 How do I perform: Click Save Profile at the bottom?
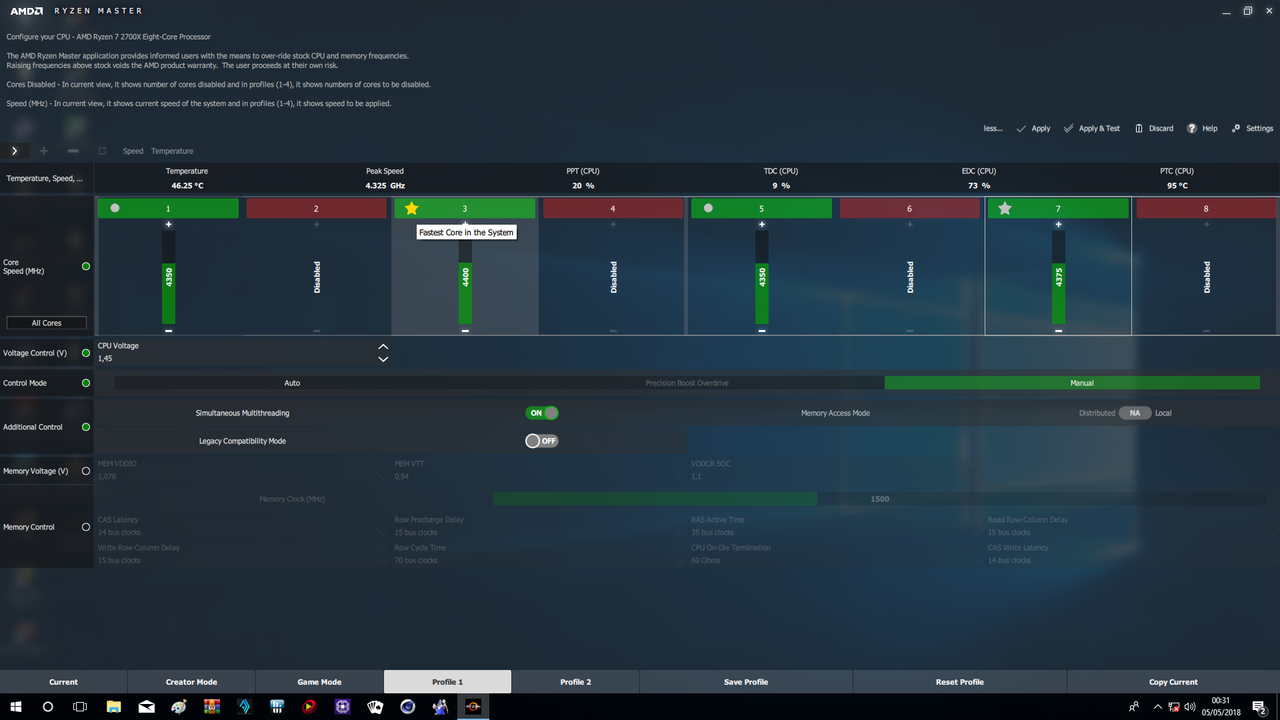click(x=746, y=682)
